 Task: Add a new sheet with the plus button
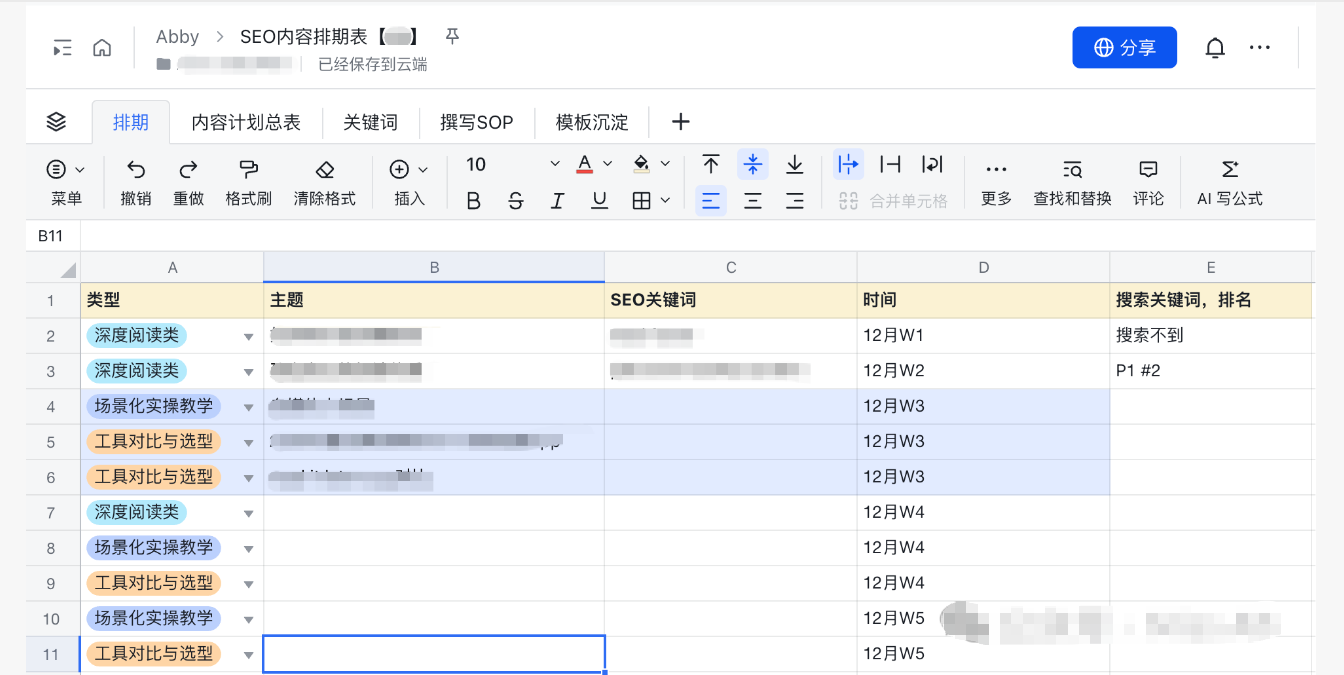pyautogui.click(x=681, y=121)
